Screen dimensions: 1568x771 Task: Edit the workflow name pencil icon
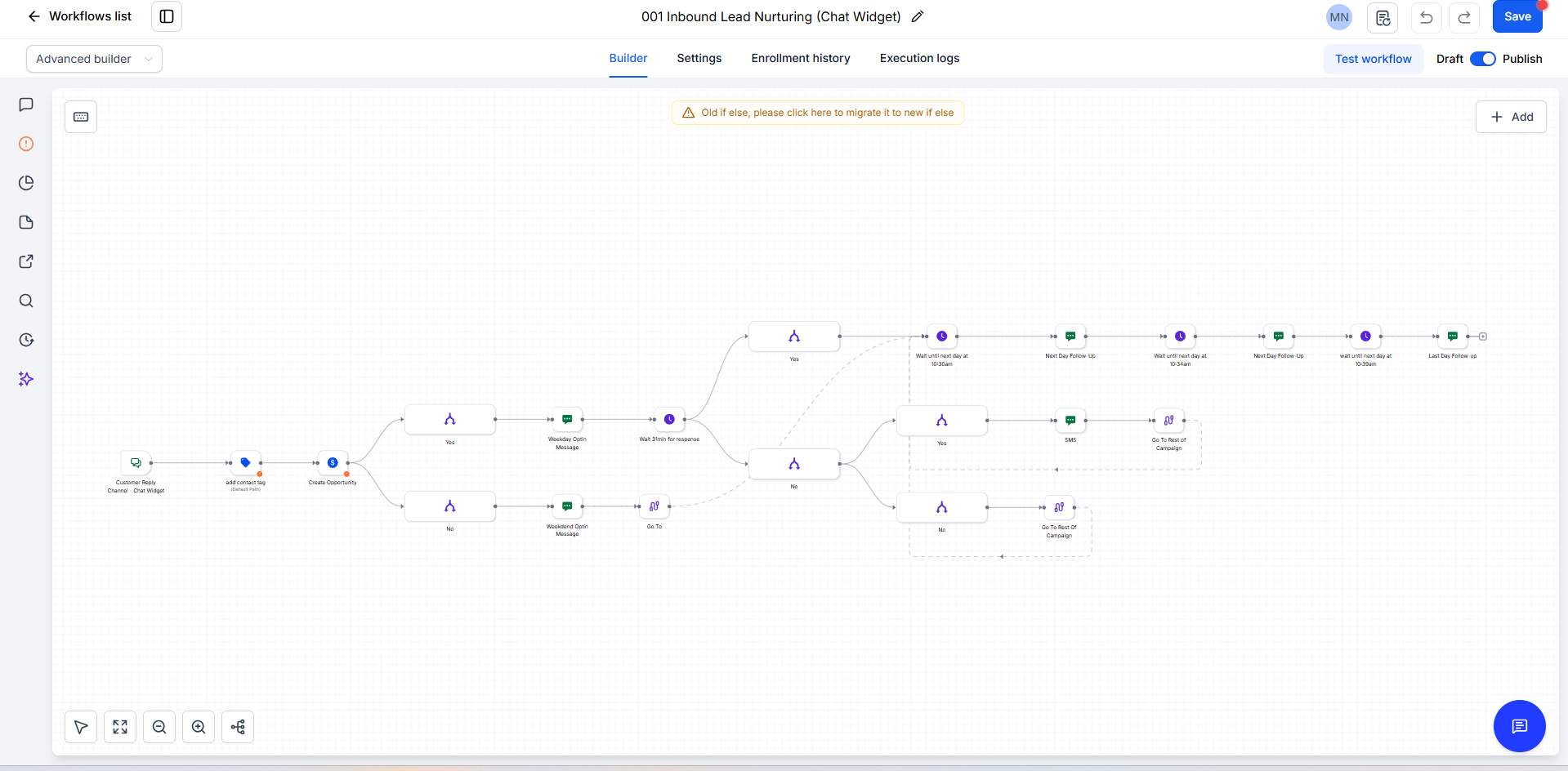pos(918,16)
